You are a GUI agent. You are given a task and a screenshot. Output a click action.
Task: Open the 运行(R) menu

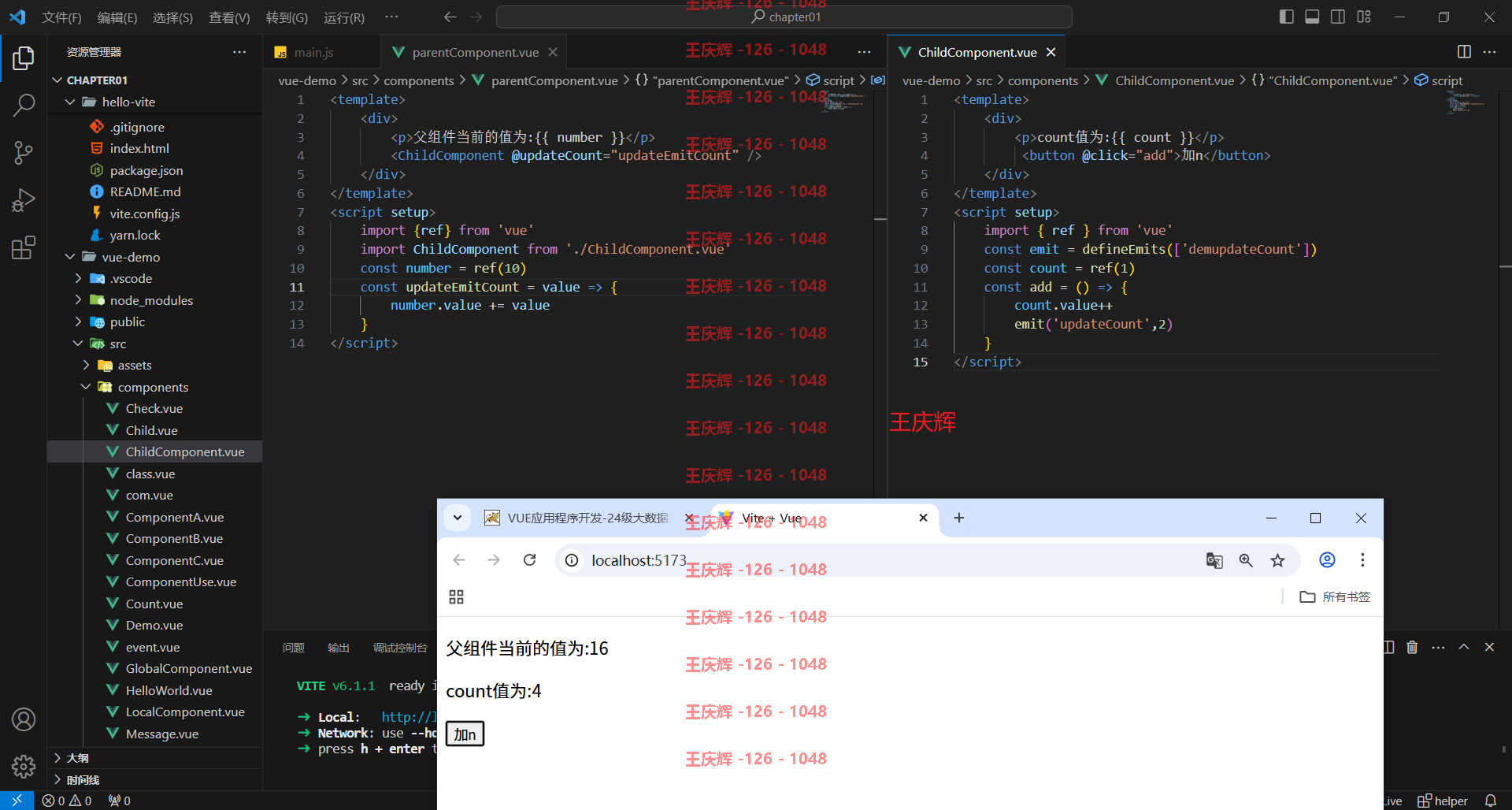click(x=344, y=17)
